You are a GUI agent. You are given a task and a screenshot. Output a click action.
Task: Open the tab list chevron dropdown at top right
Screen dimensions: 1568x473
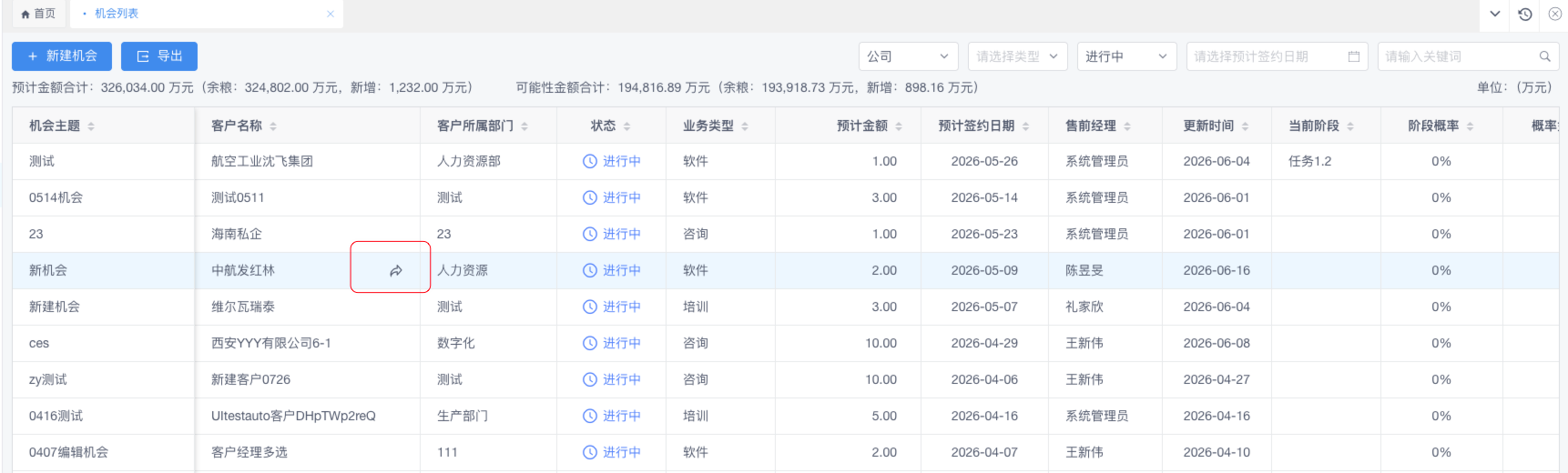click(x=1495, y=14)
